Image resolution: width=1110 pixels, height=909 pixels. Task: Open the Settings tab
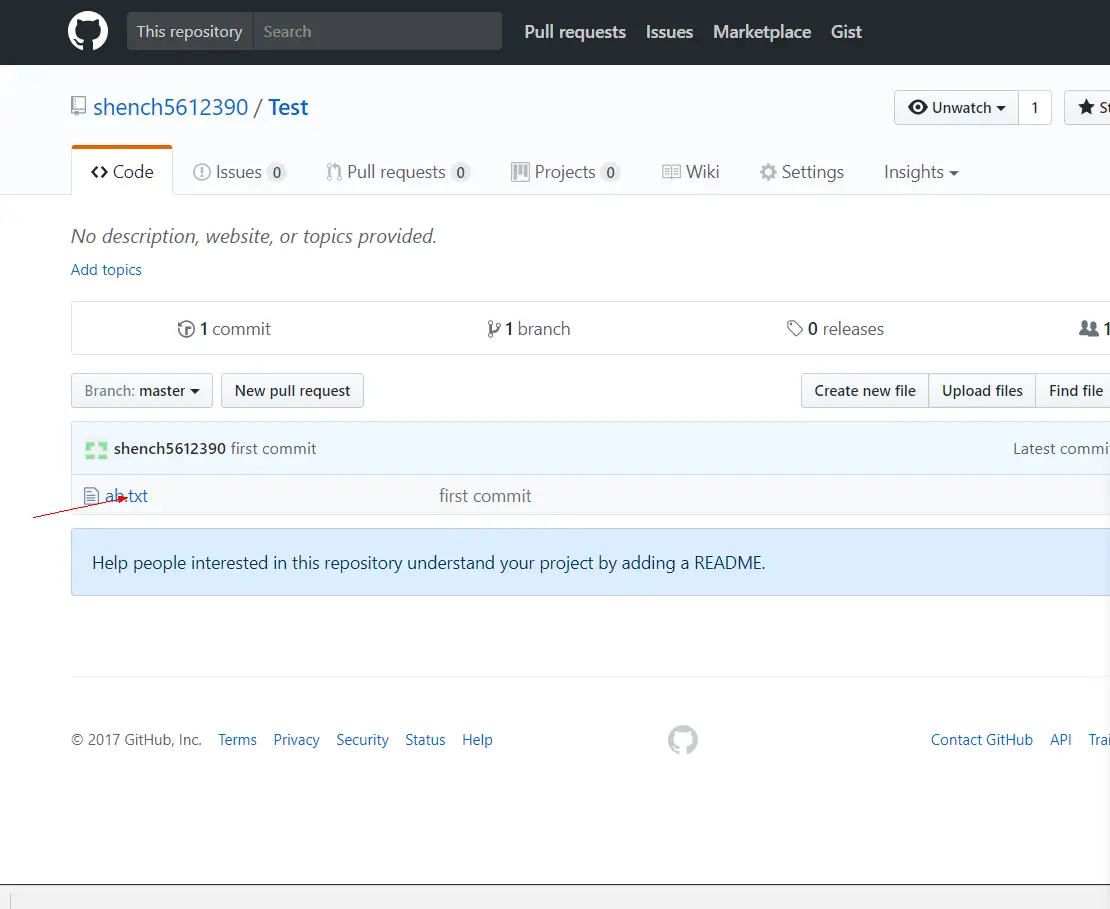(801, 172)
